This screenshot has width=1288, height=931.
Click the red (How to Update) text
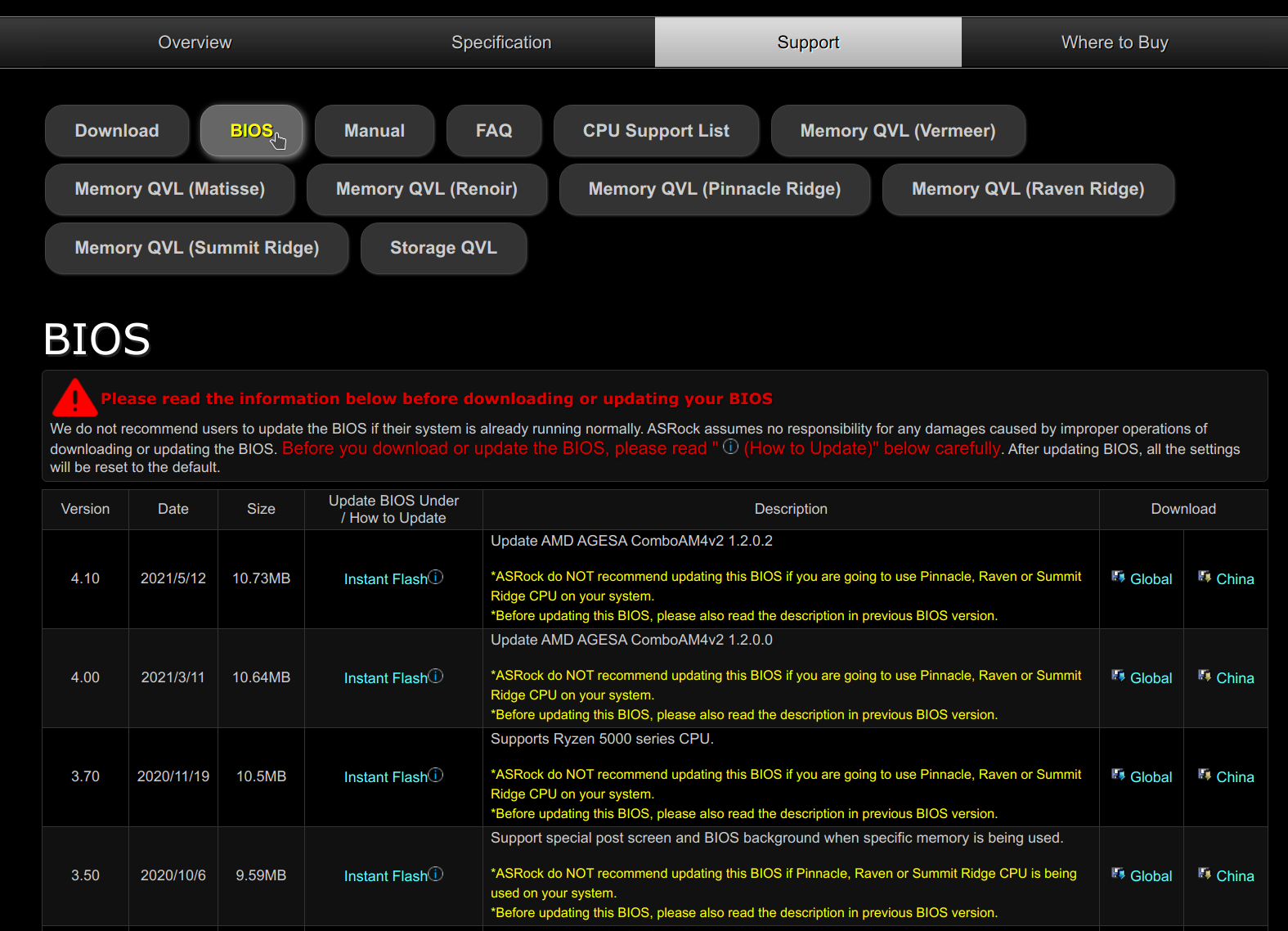click(x=808, y=448)
